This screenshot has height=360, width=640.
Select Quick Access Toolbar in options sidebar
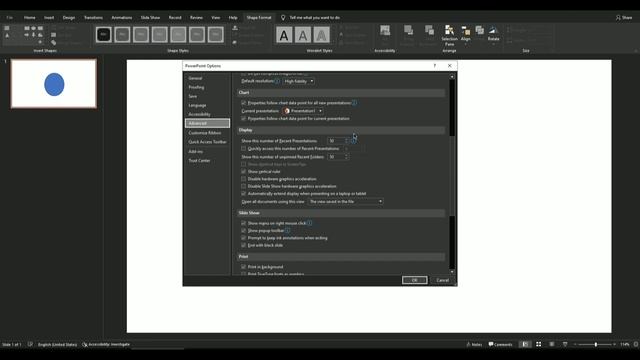tap(207, 142)
